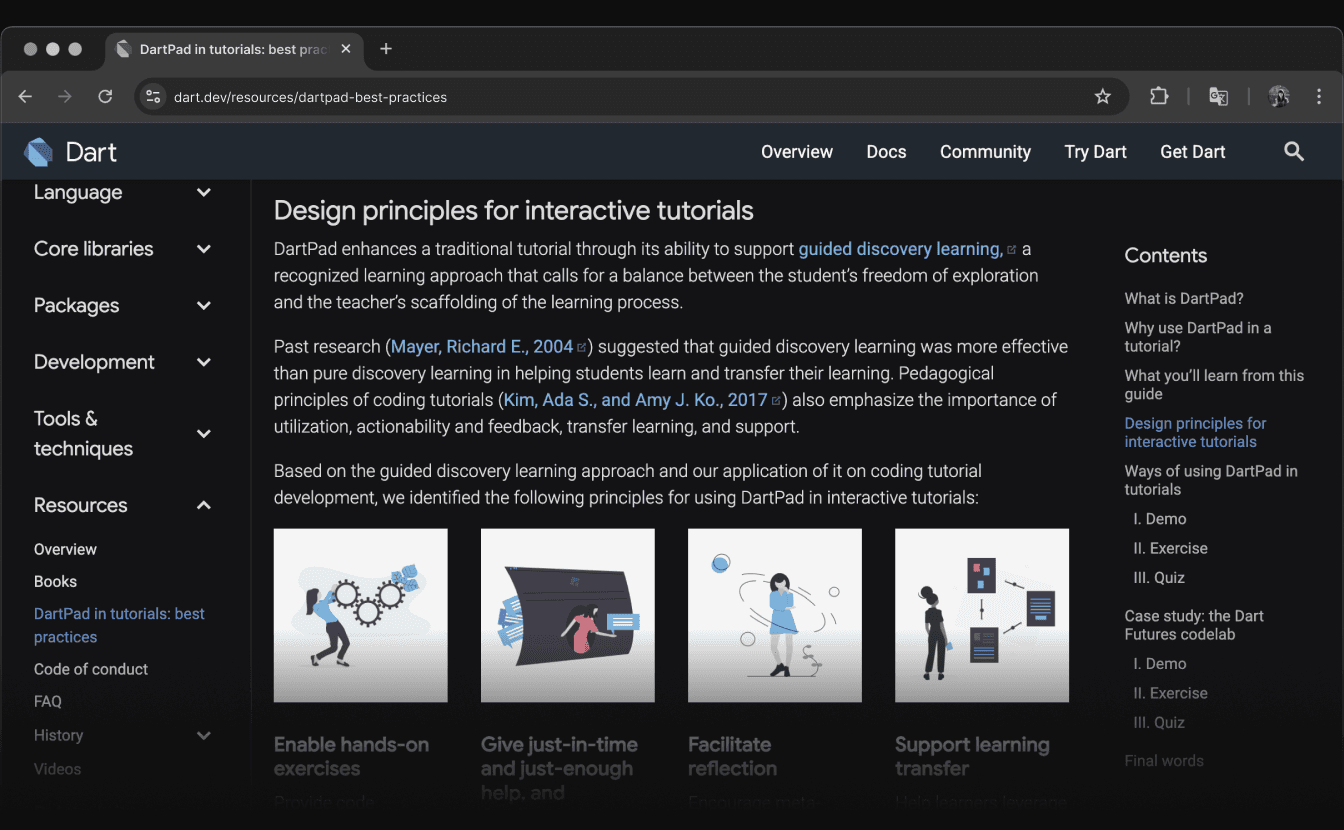
Task: Click the profile avatar in the toolbar
Action: pos(1280,96)
